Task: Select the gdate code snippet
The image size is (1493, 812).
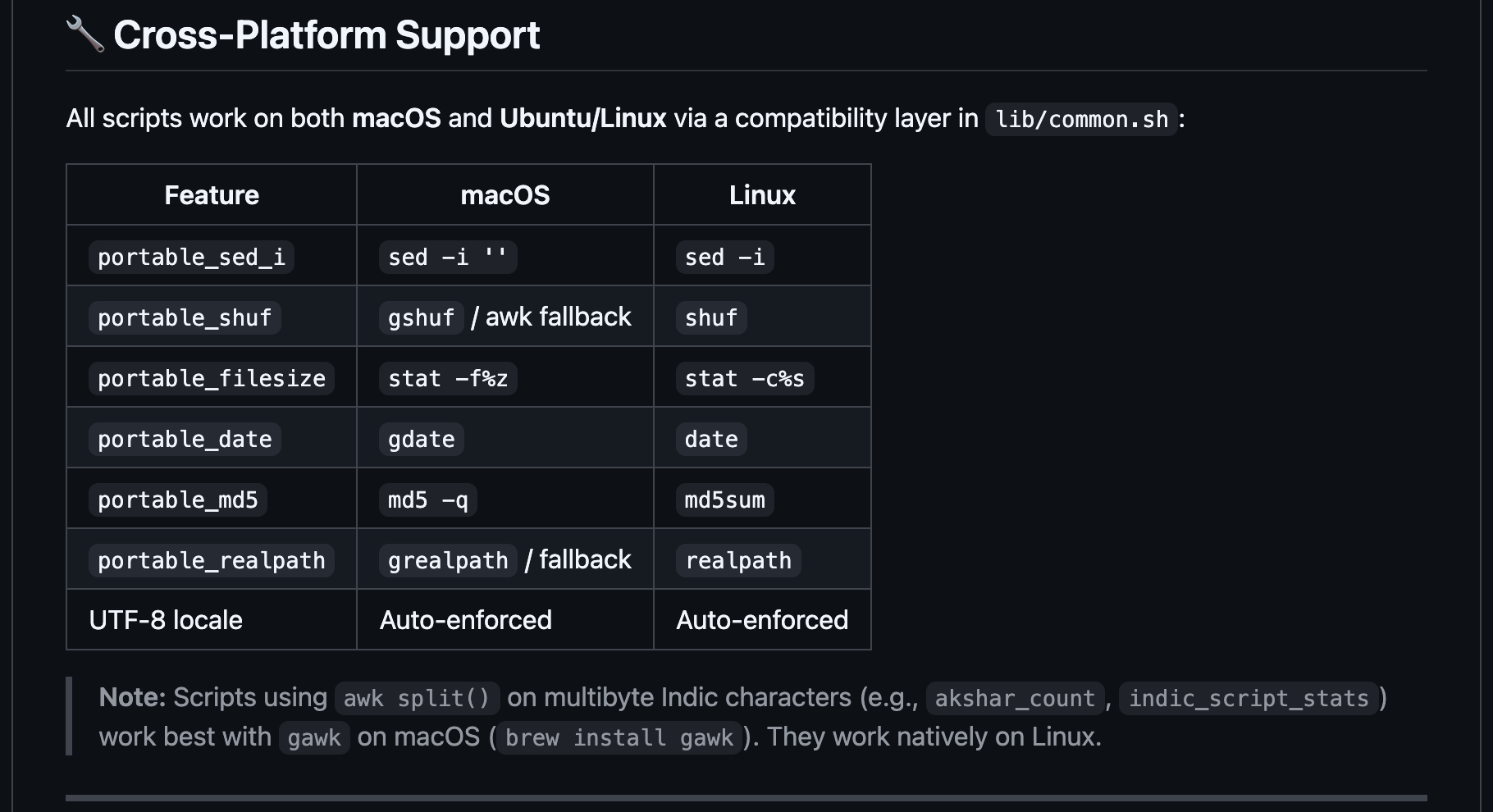Action: click(421, 440)
